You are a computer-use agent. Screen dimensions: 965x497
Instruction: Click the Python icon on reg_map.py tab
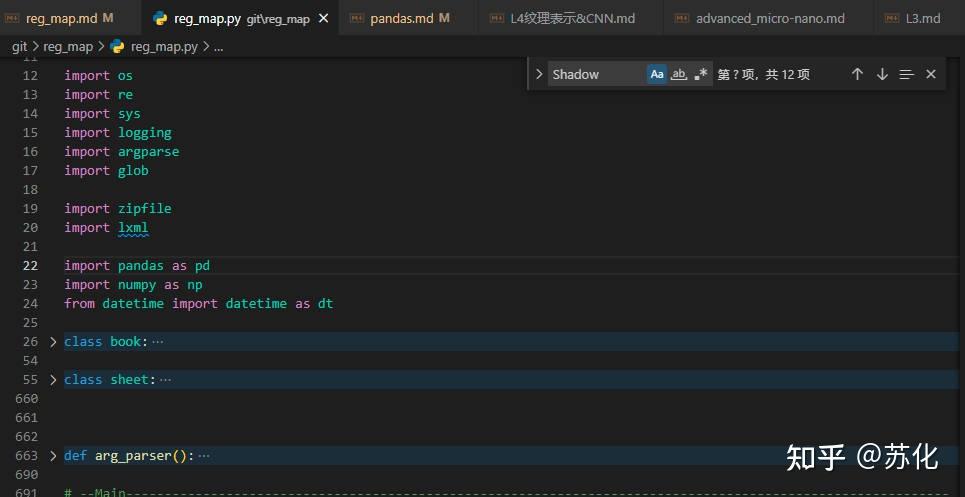(x=160, y=18)
